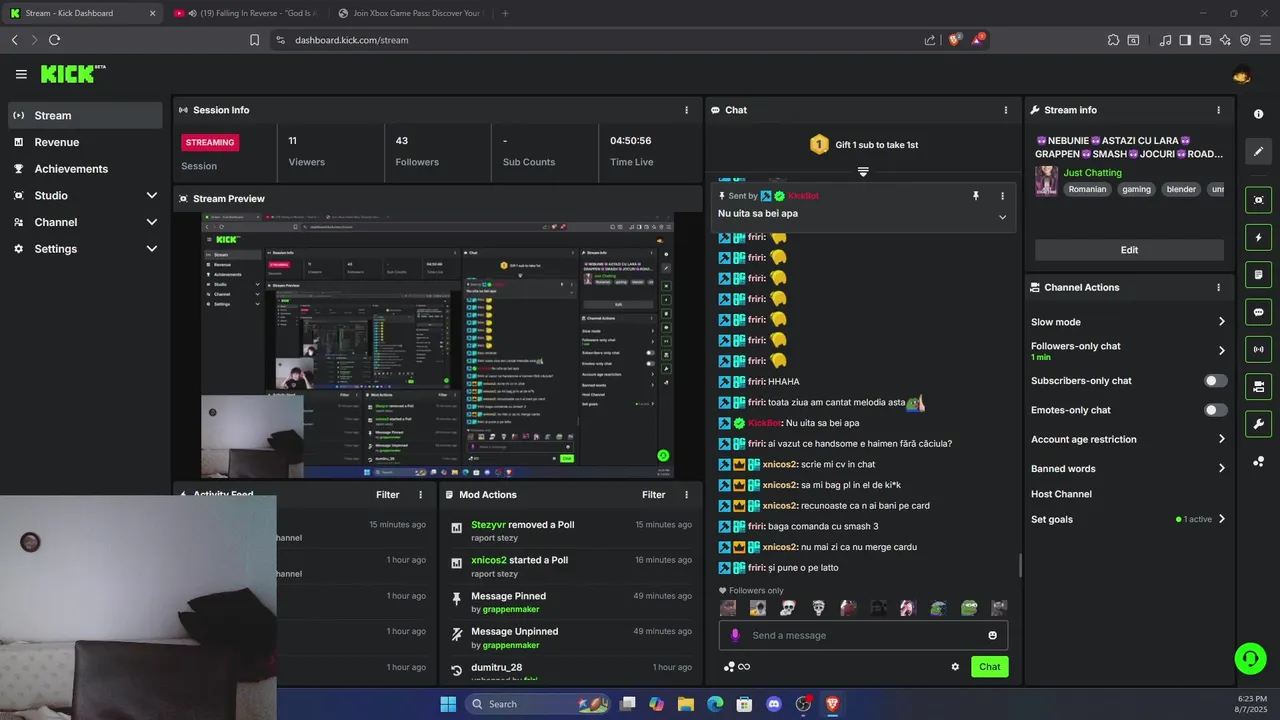1280x720 pixels.
Task: Insert the skull with Santa hat emote
Action: point(788,608)
